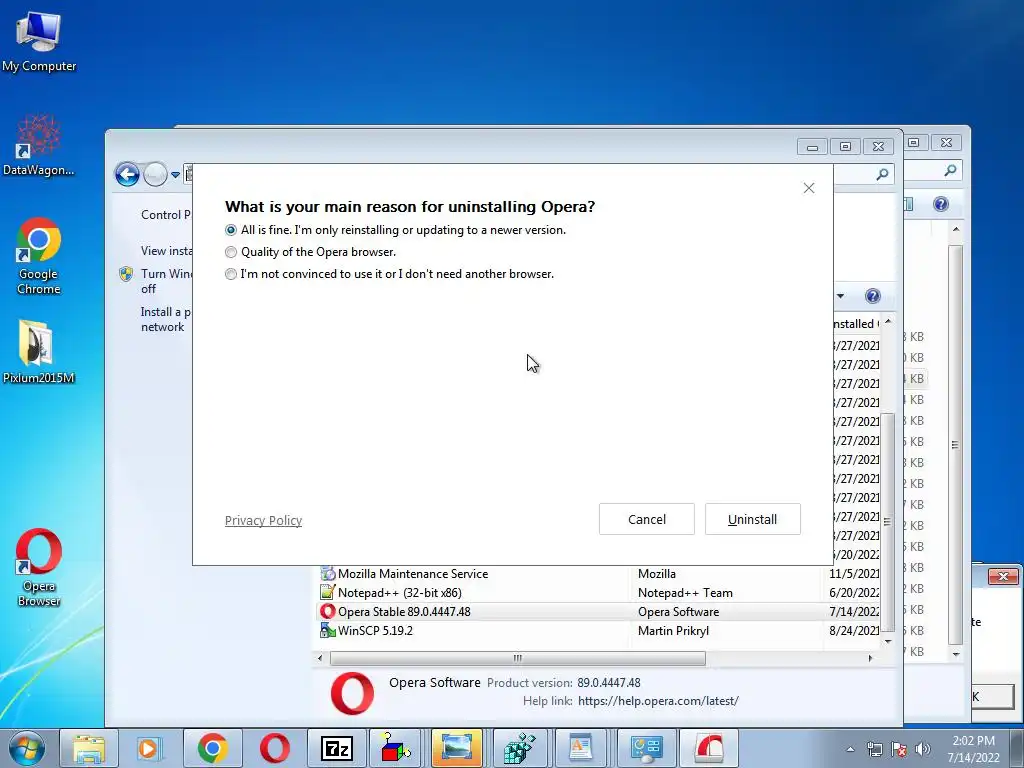Launch Opera Browser desktop shortcut
This screenshot has width=1024, height=768.
(39, 567)
